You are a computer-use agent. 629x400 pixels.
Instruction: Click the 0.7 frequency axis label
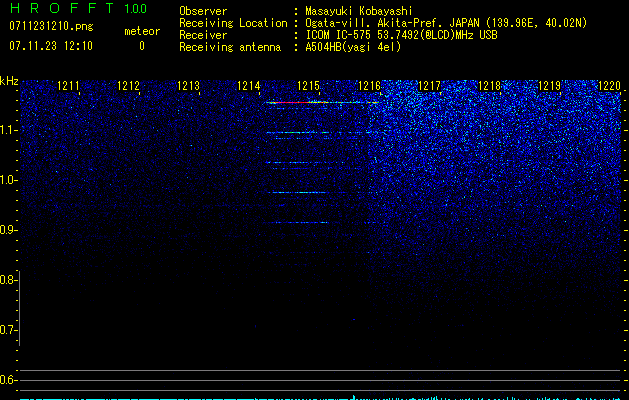click(8, 330)
